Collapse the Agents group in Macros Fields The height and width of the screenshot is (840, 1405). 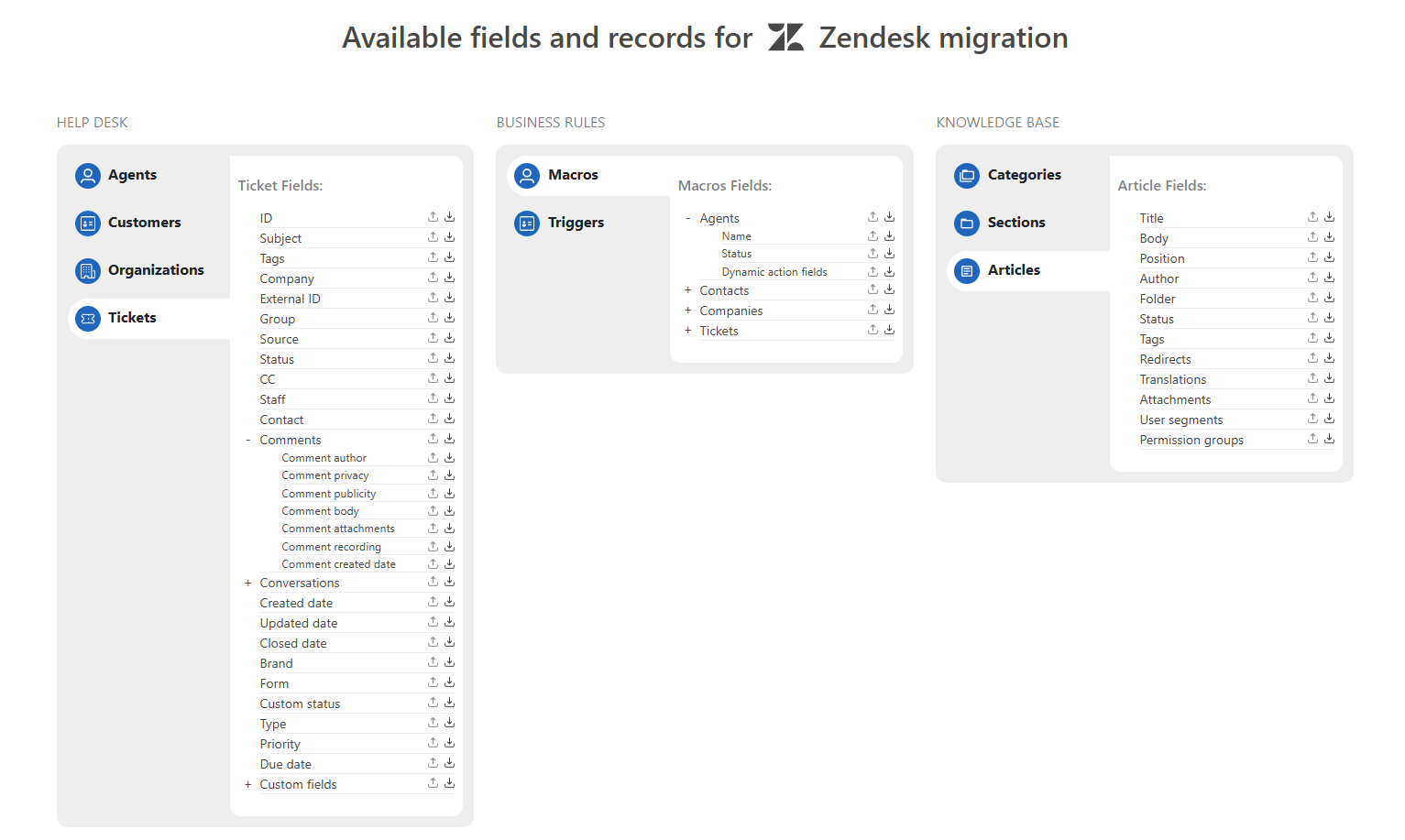point(688,218)
